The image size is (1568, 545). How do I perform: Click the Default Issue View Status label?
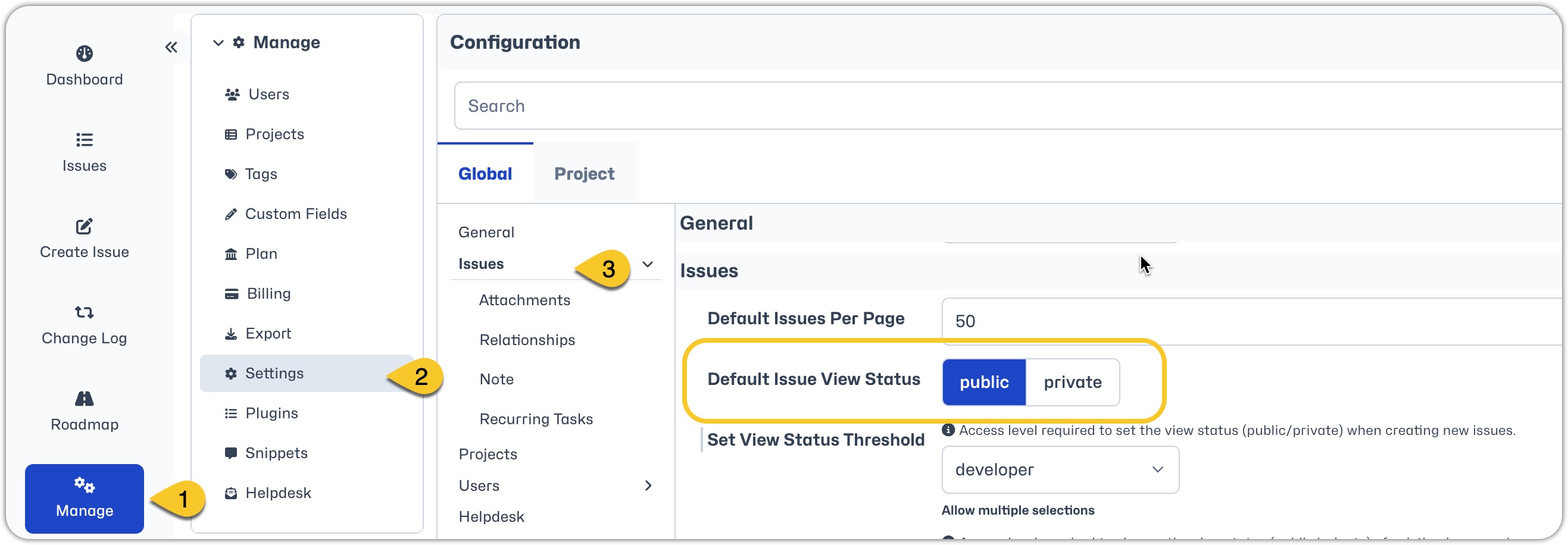pos(814,380)
